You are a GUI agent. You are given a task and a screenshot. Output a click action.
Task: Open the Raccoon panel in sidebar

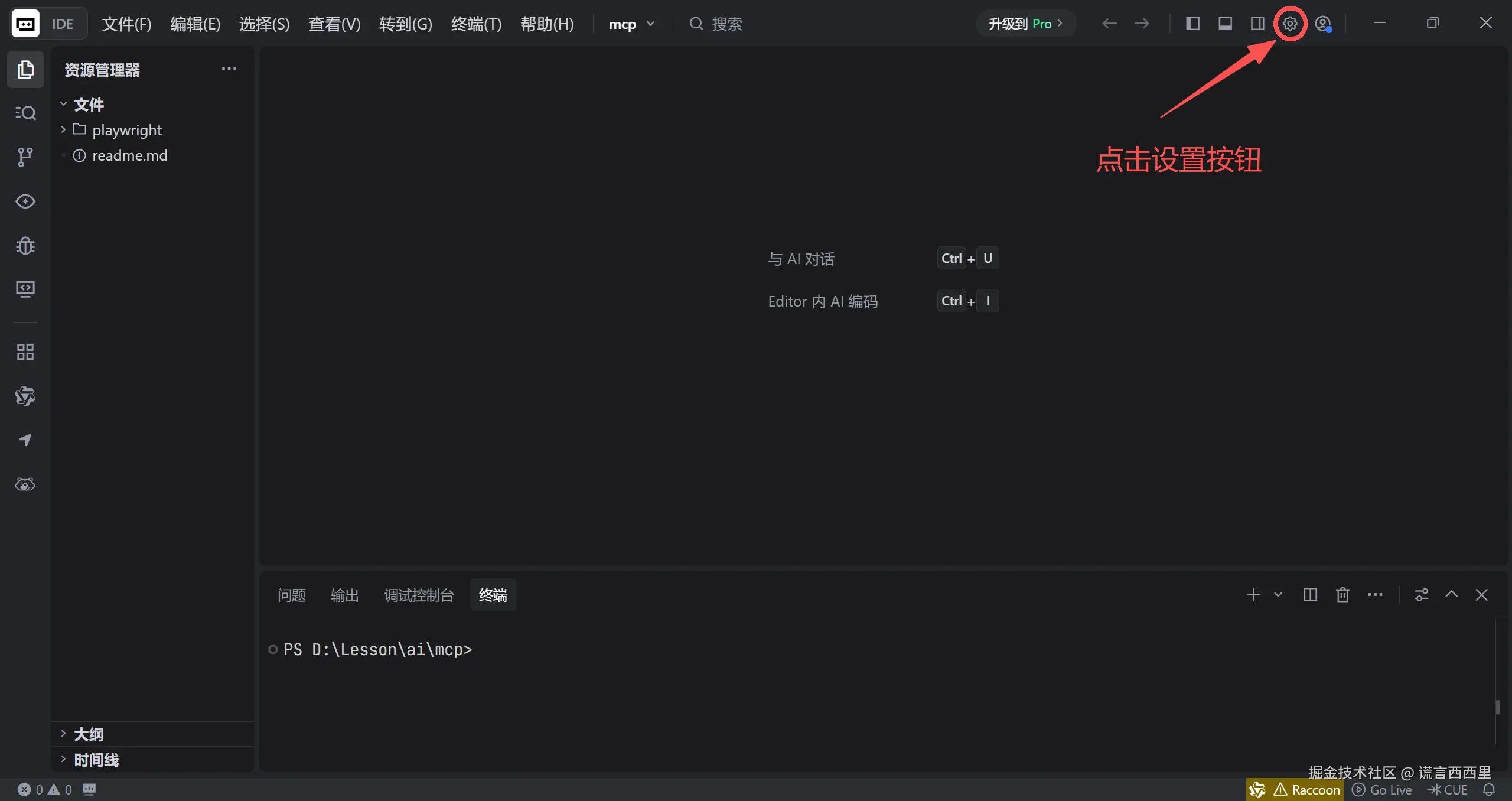pyautogui.click(x=25, y=484)
